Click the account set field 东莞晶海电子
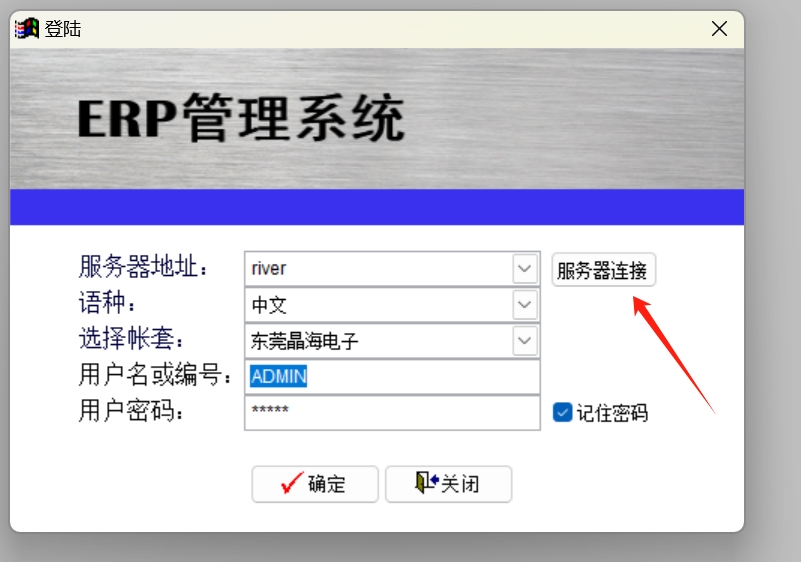Screen dimensions: 801x562 (x=378, y=342)
